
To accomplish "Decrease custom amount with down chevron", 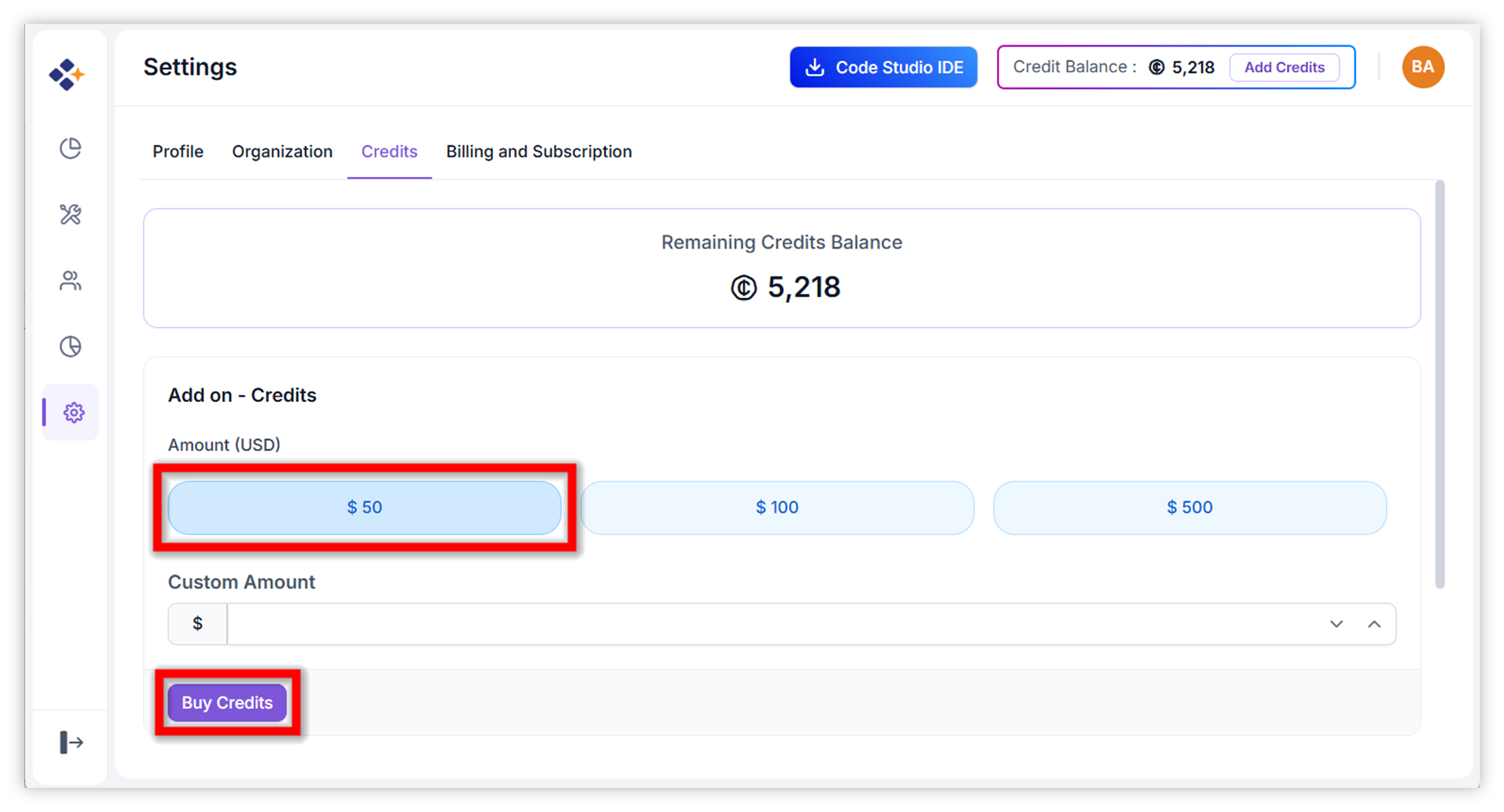I will point(1336,624).
